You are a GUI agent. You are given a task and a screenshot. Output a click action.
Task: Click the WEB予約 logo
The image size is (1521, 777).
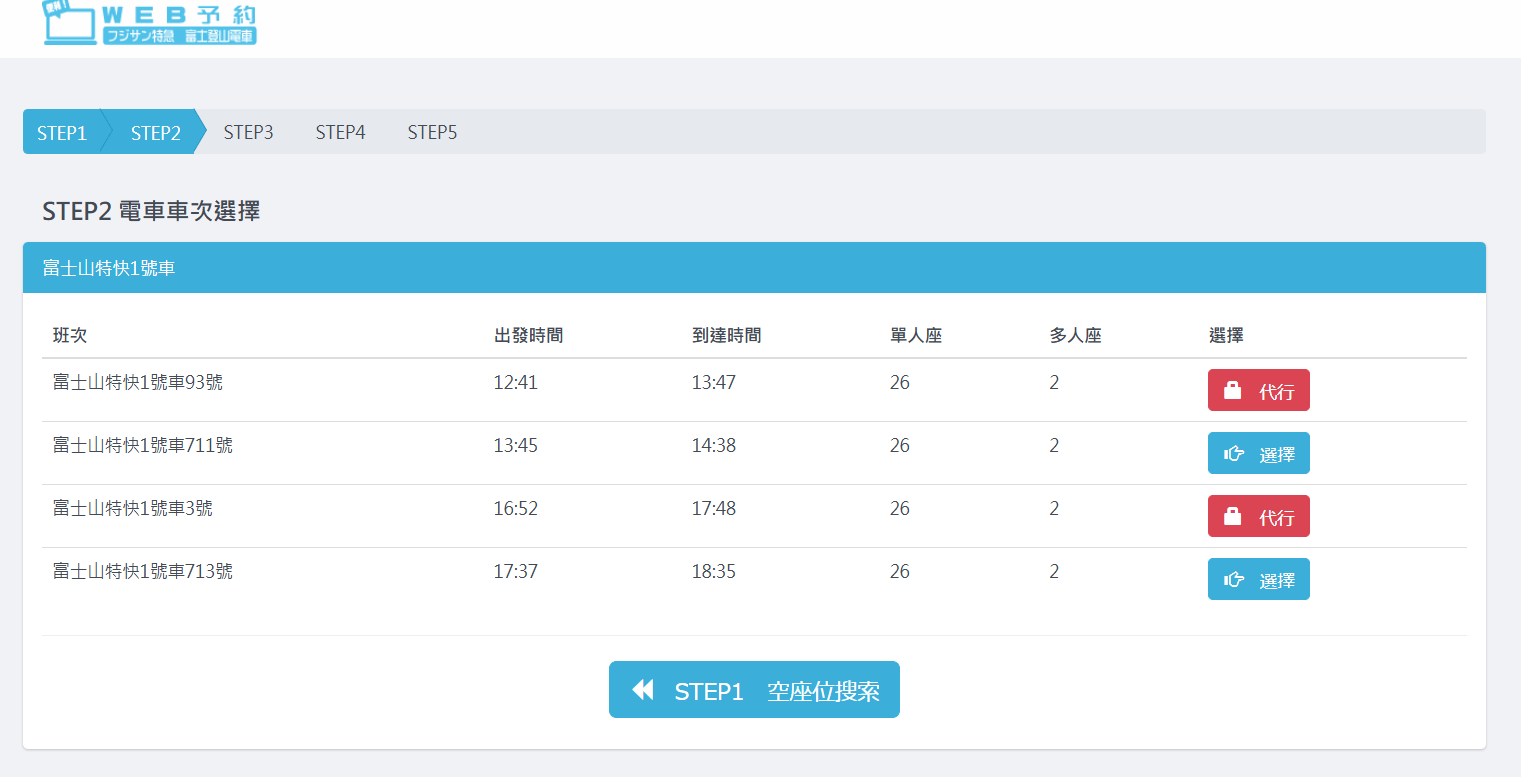(x=150, y=23)
